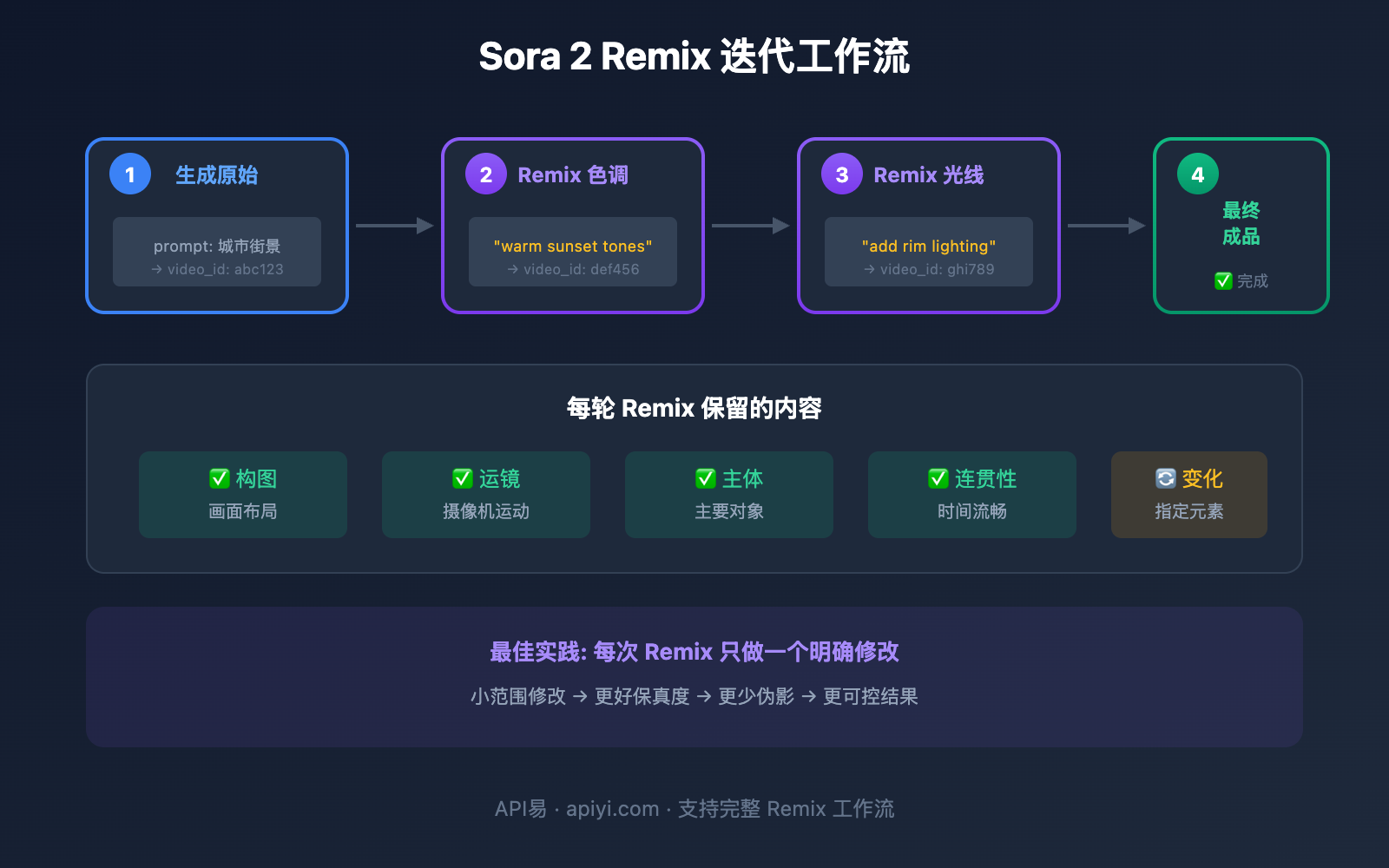Image resolution: width=1389 pixels, height=868 pixels.
Task: Enable the 变化 option tile
Action: [1188, 495]
